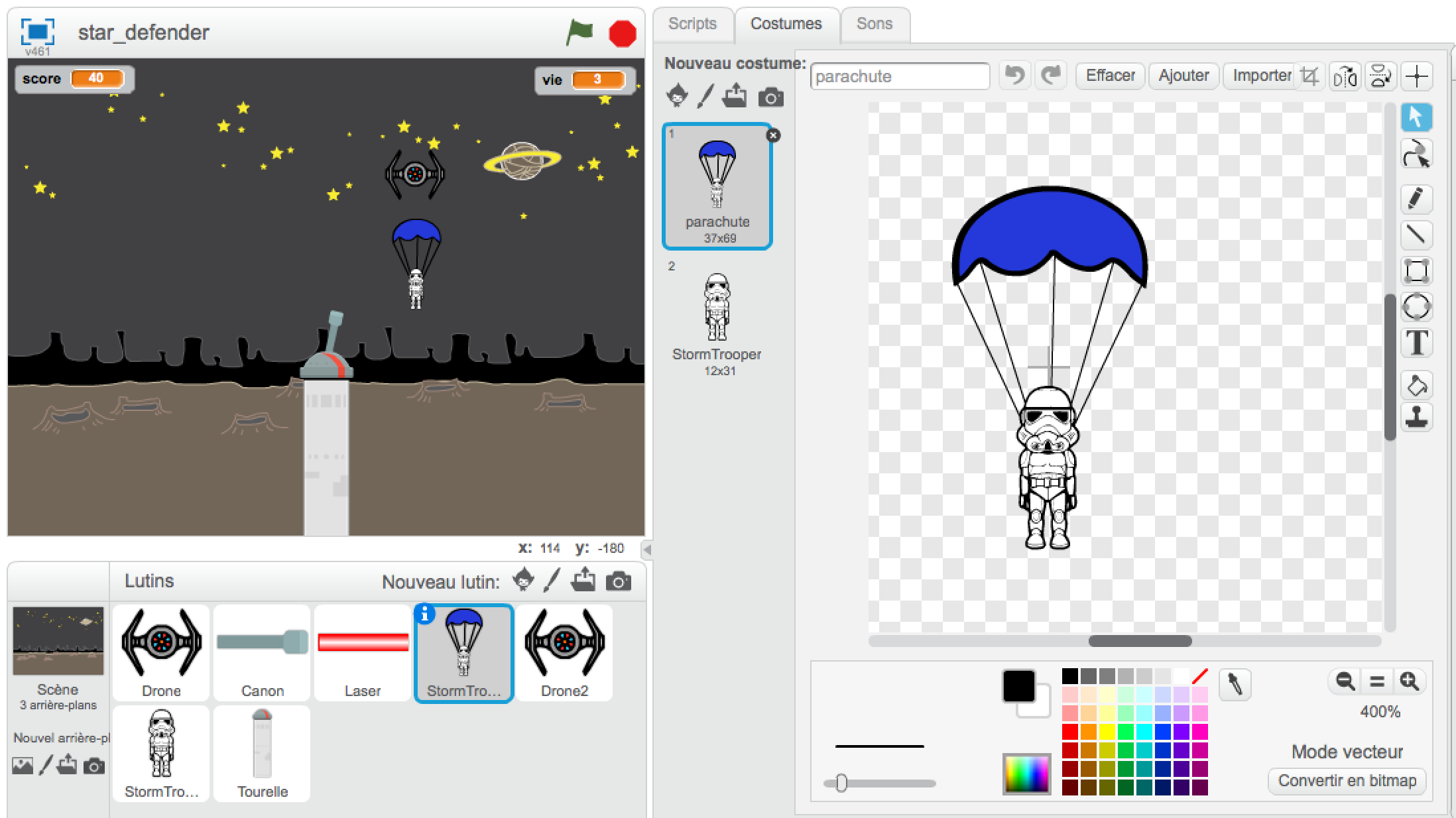Select the Rectangle tool
The image size is (1456, 818).
click(x=1416, y=270)
